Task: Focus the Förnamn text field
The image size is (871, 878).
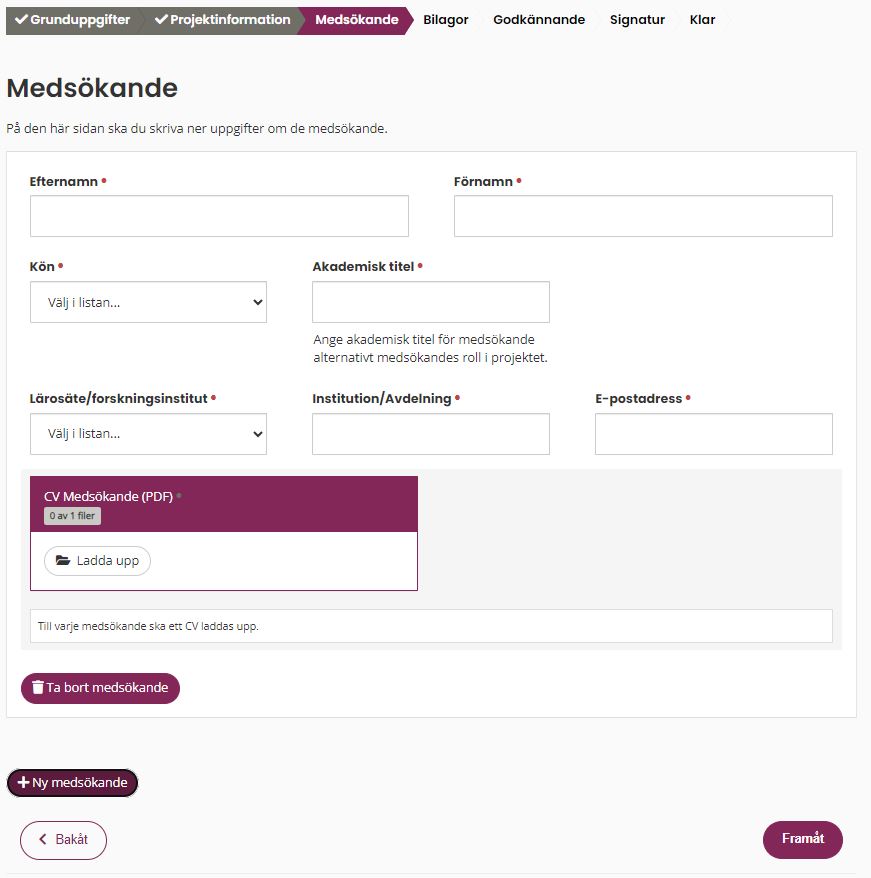Action: (x=643, y=216)
